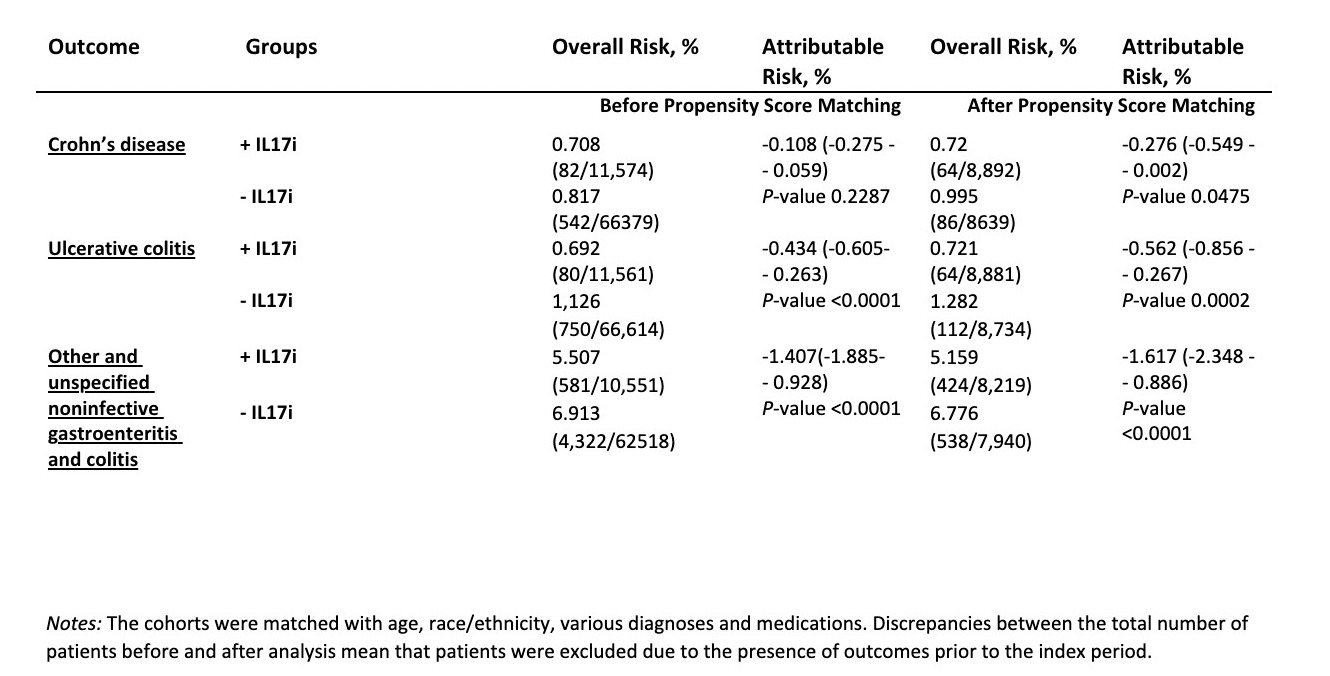This screenshot has width=1330, height=676.
Task: Select the + IL17i group in Crohn's disease row
Action: tap(272, 145)
